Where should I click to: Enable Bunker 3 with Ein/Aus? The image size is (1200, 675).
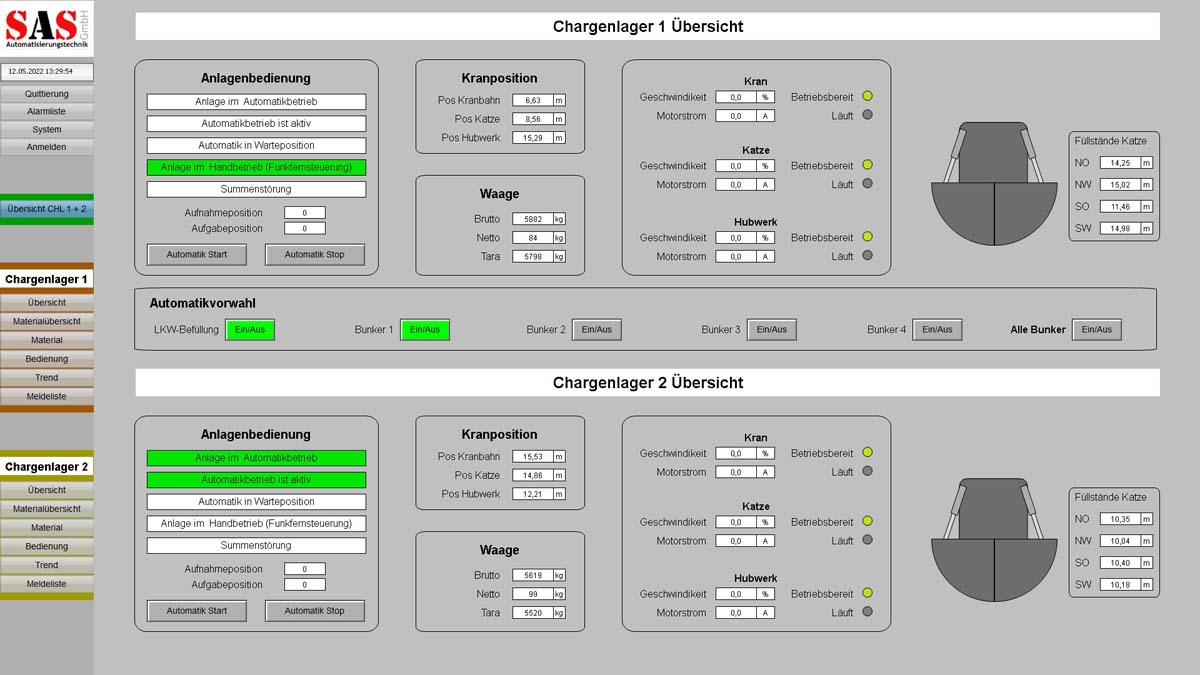point(771,330)
